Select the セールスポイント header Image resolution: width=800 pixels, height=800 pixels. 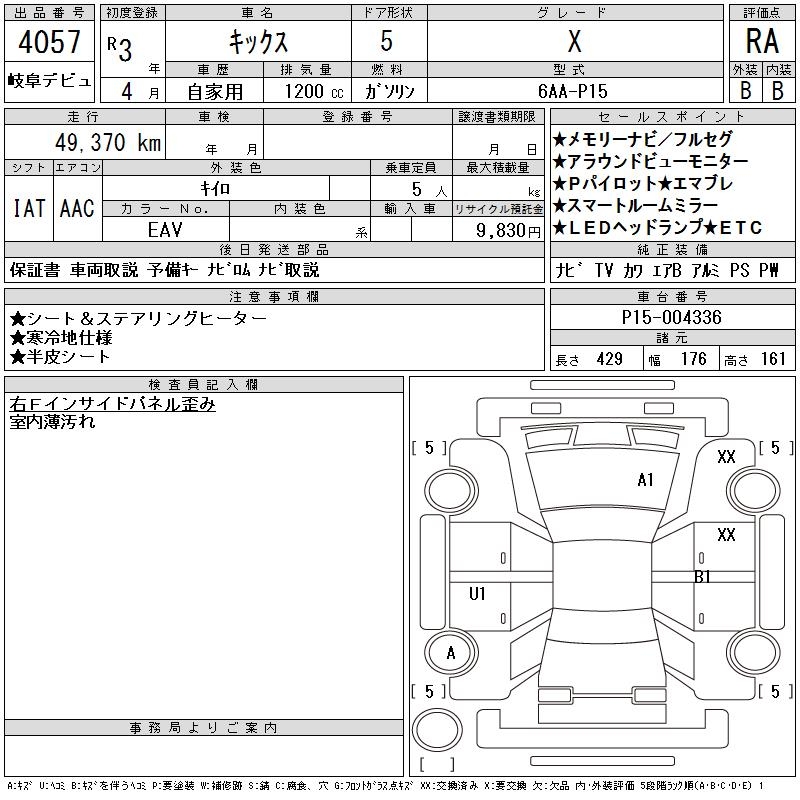coord(672,116)
